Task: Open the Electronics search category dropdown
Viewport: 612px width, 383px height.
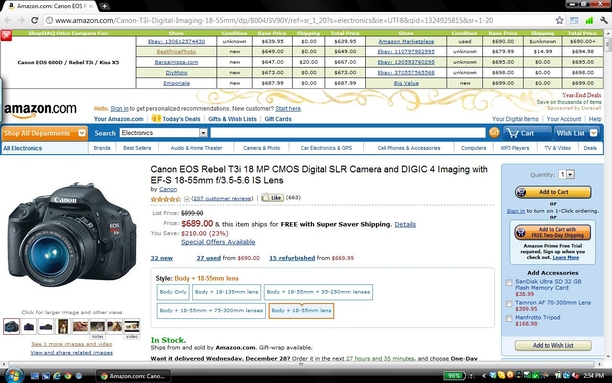Action: click(164, 133)
